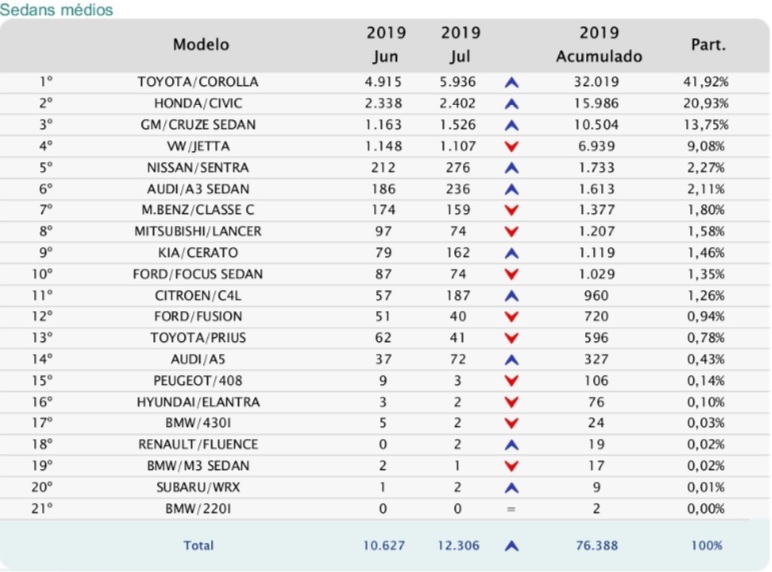Select the VW/JETTA model name
The width and height of the screenshot is (772, 572).
click(198, 146)
